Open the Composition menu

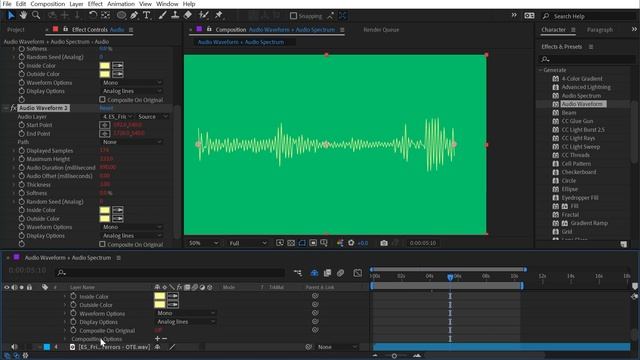point(48,4)
